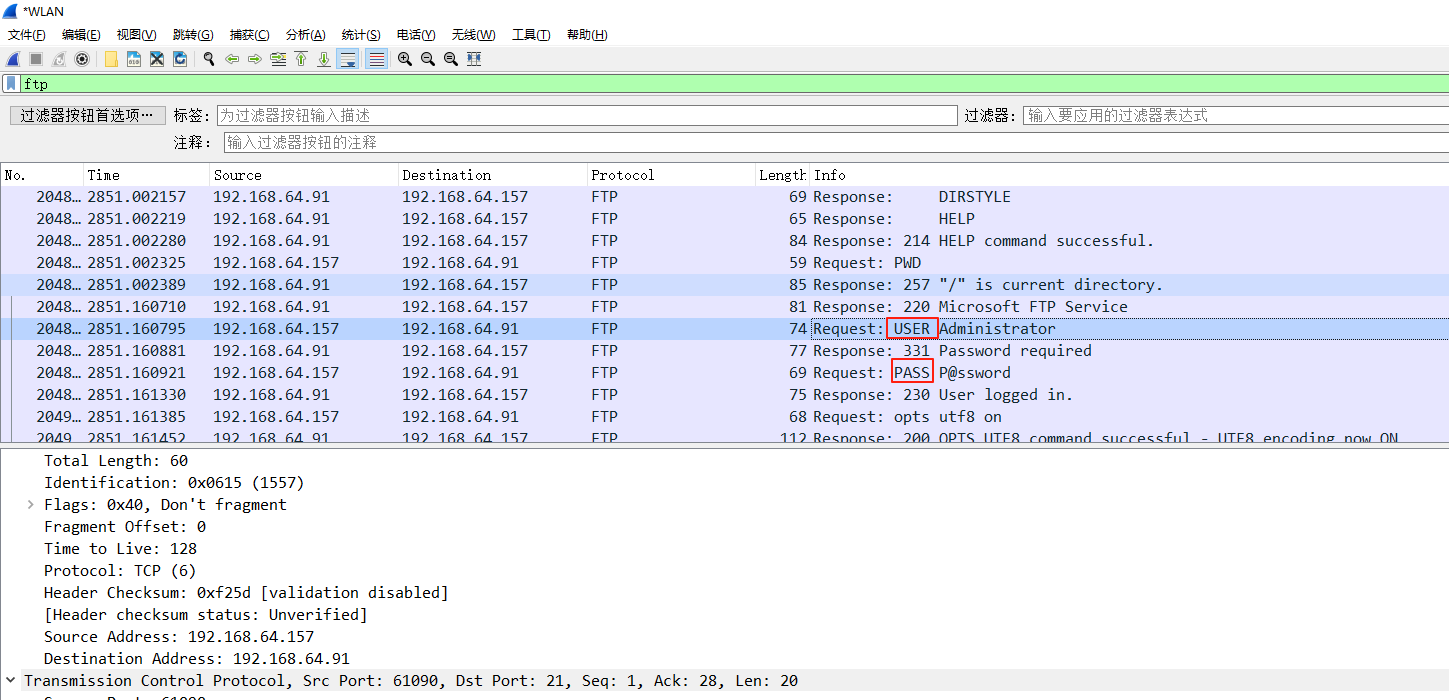
Task: Select the Response: 230 User logged in packet
Action: pyautogui.click(x=724, y=394)
